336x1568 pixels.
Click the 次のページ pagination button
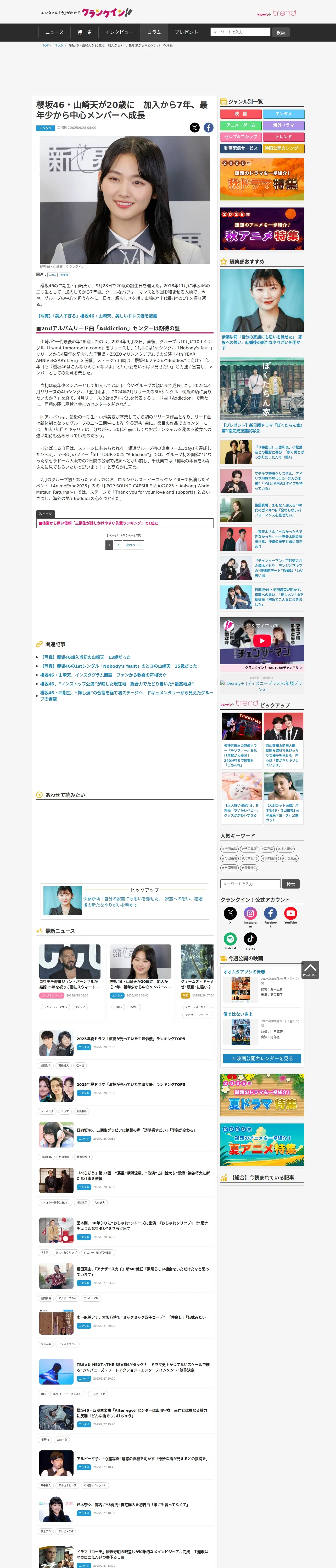pos(133,545)
